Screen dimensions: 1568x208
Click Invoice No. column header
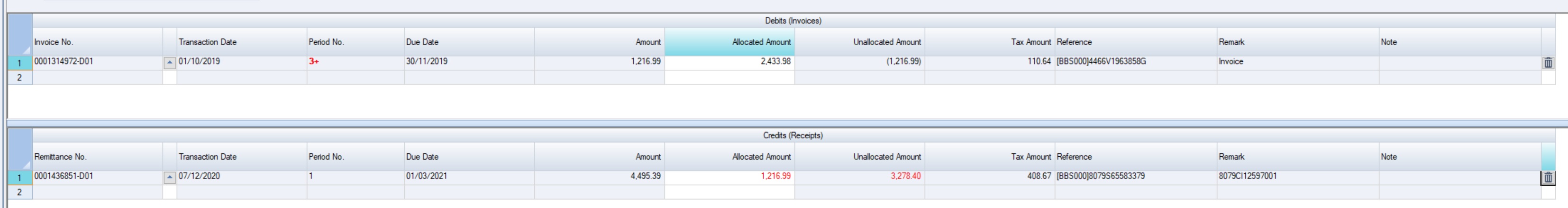[97, 42]
